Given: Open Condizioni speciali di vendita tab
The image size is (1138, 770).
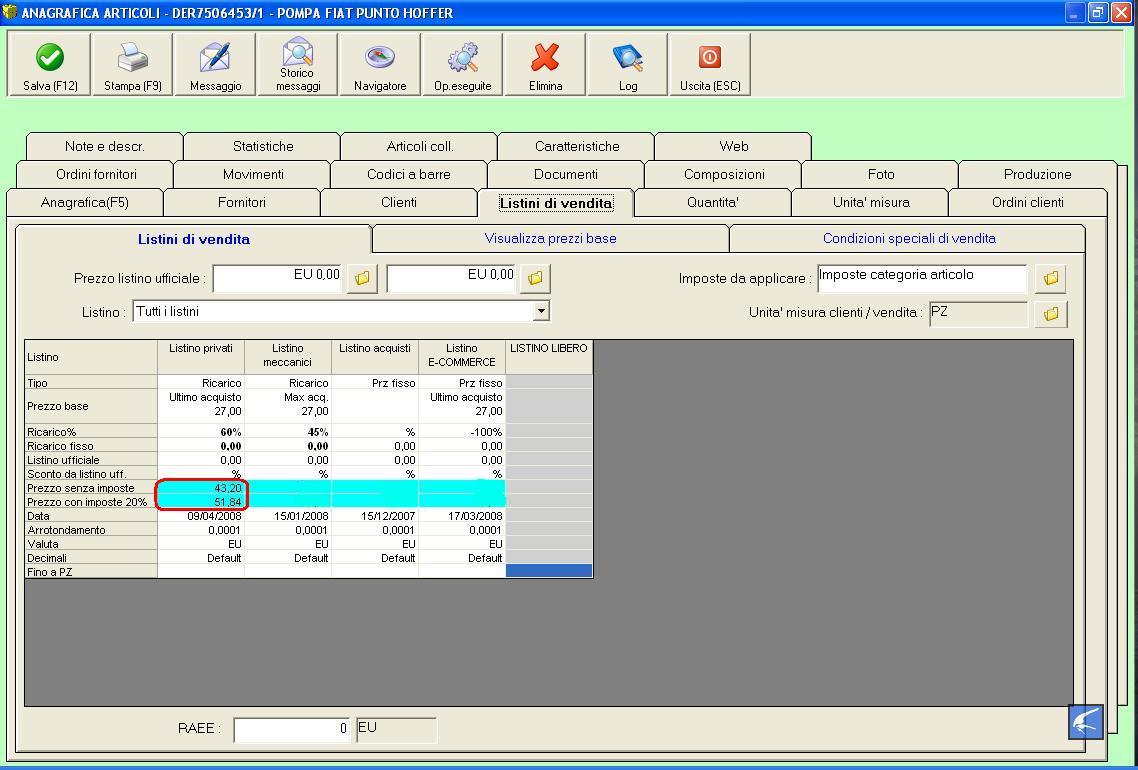Looking at the screenshot, I should (908, 239).
